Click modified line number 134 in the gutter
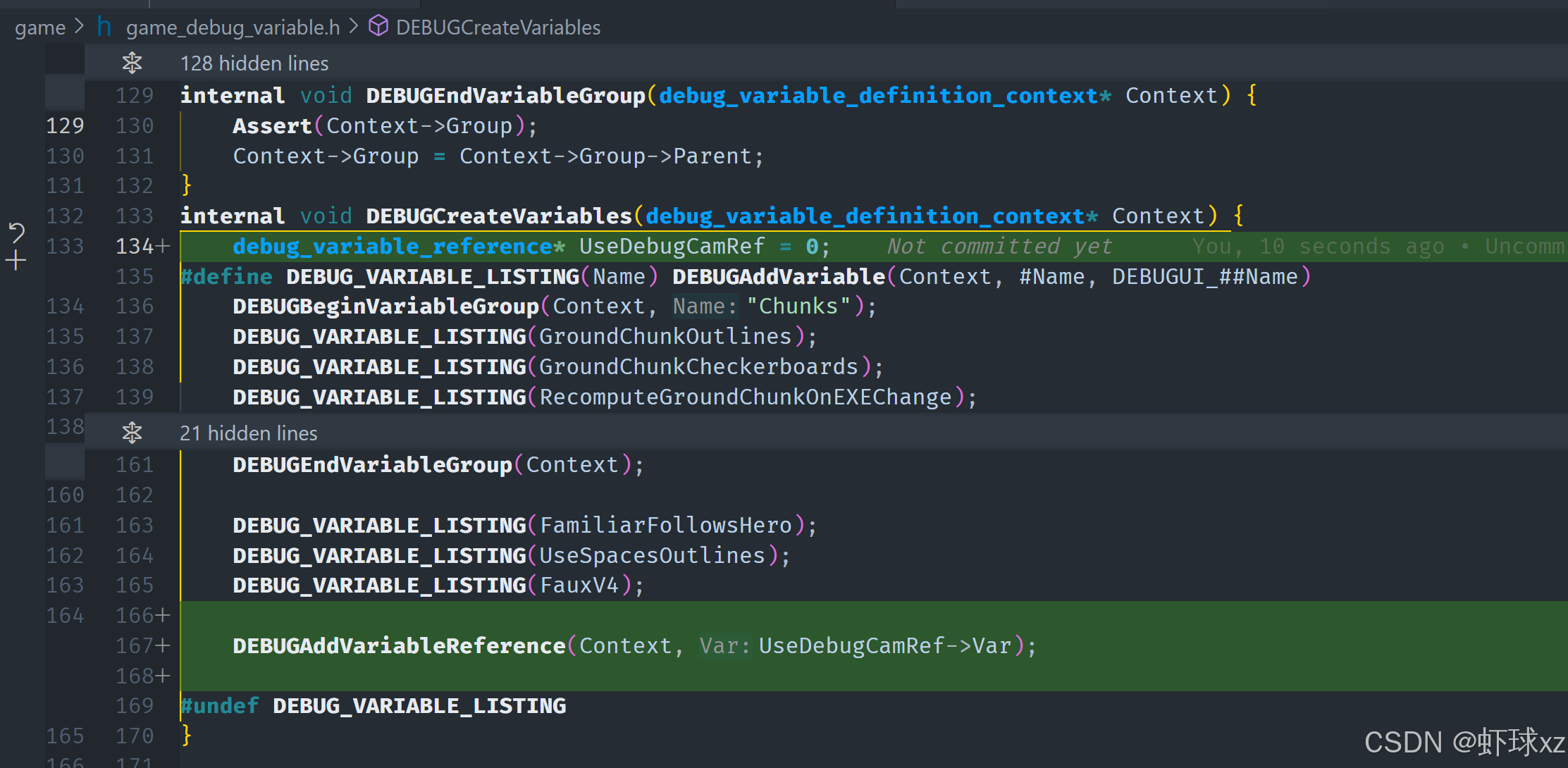 (135, 246)
